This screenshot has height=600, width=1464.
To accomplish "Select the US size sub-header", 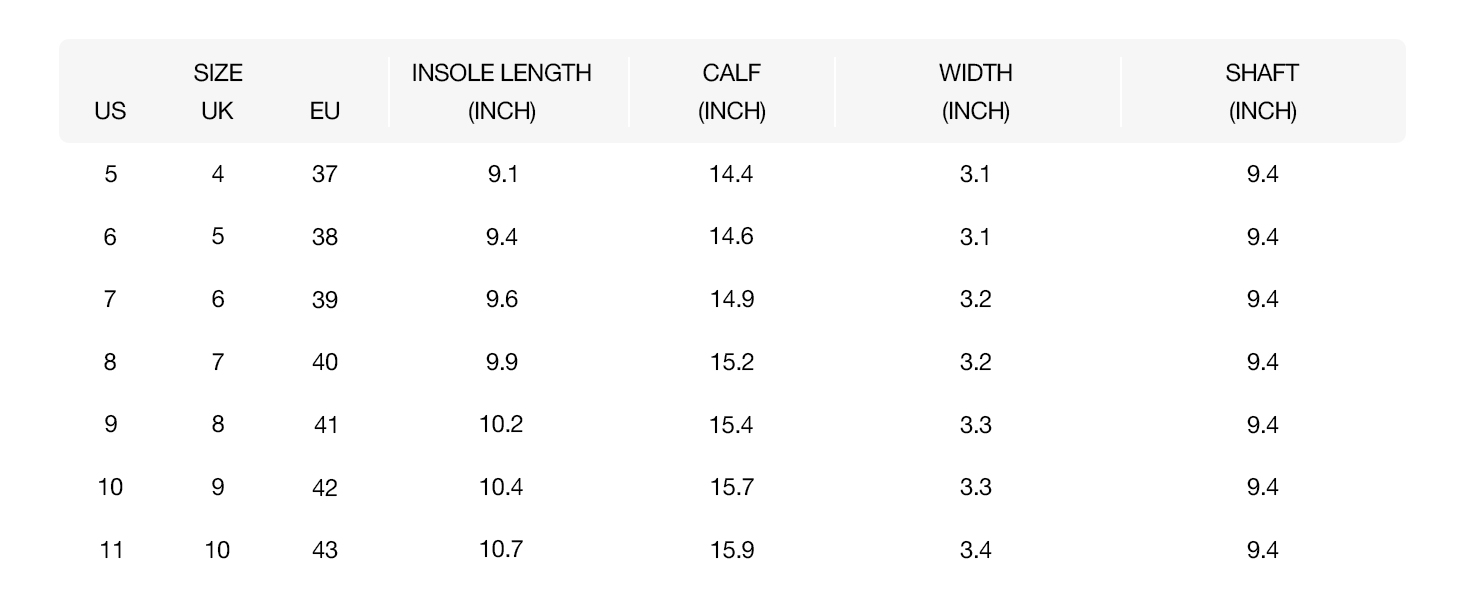I will coord(110,111).
